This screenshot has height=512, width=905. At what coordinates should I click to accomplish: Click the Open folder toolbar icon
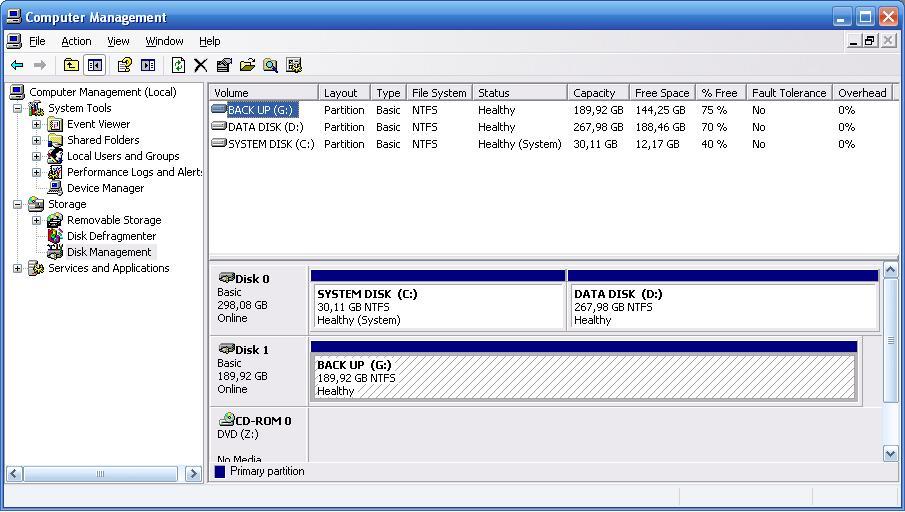[247, 65]
